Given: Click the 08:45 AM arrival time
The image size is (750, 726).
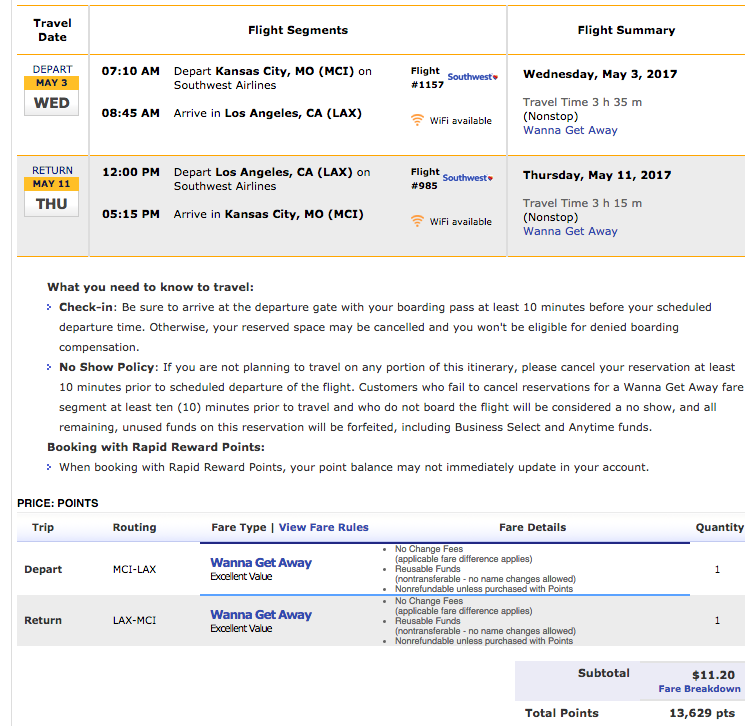Looking at the screenshot, I should pos(131,113).
